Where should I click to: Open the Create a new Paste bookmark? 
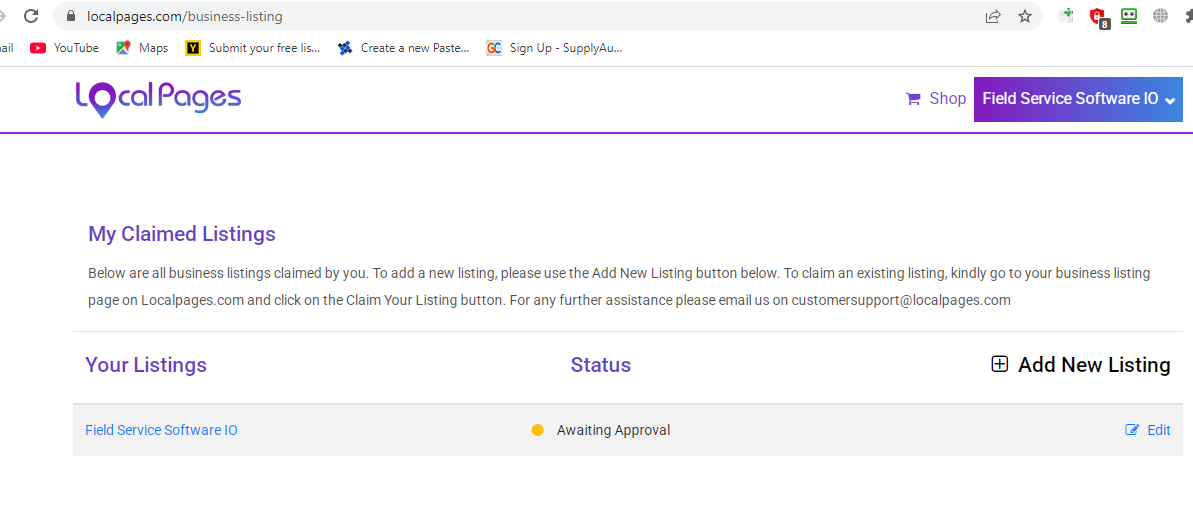tap(404, 48)
